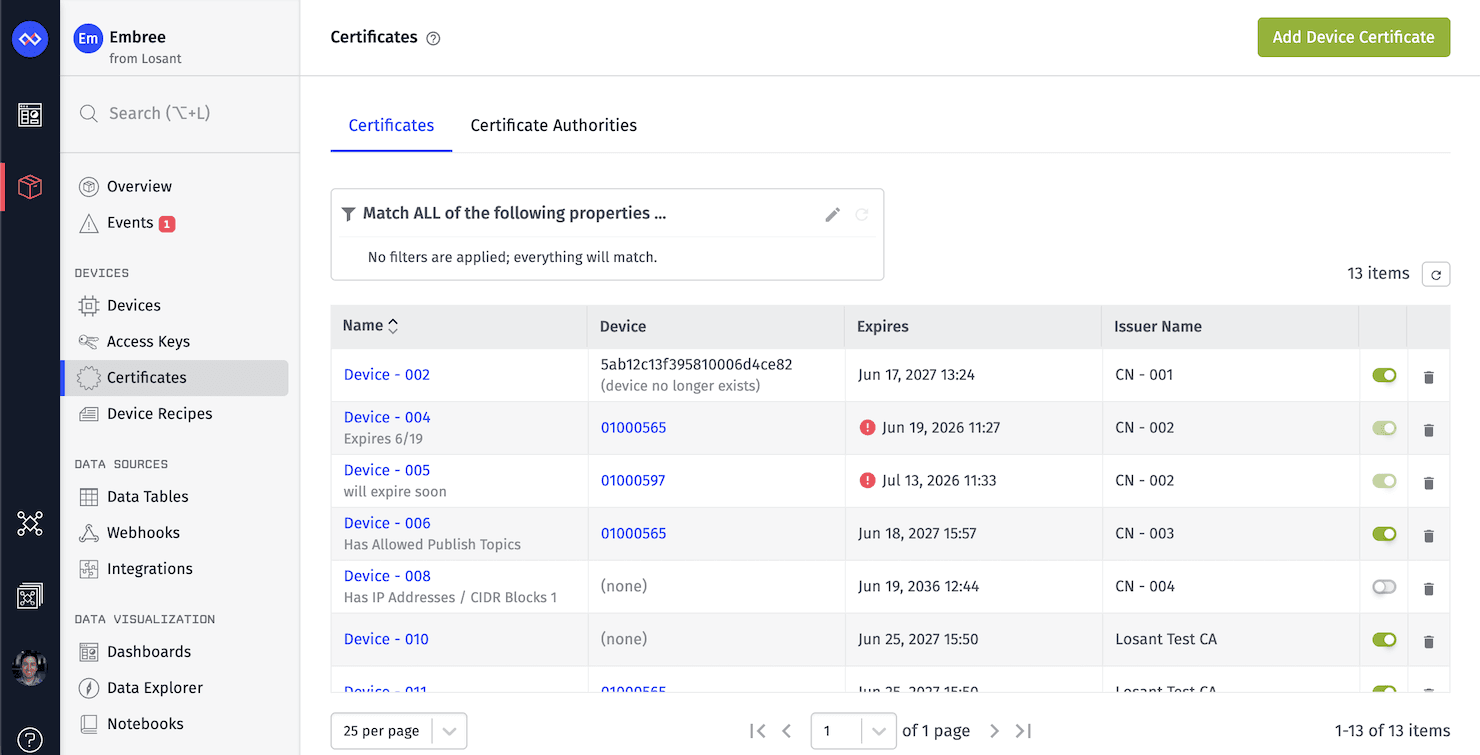Switch to the Certificate Authorities tab
The height and width of the screenshot is (755, 1480).
(553, 126)
